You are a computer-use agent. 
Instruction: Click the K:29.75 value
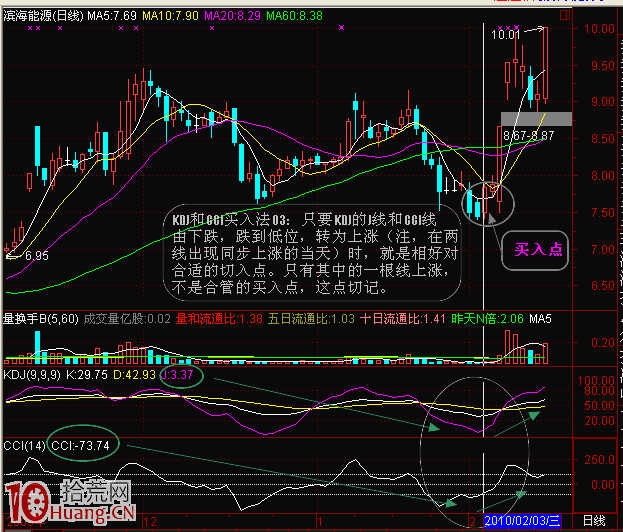[87, 375]
